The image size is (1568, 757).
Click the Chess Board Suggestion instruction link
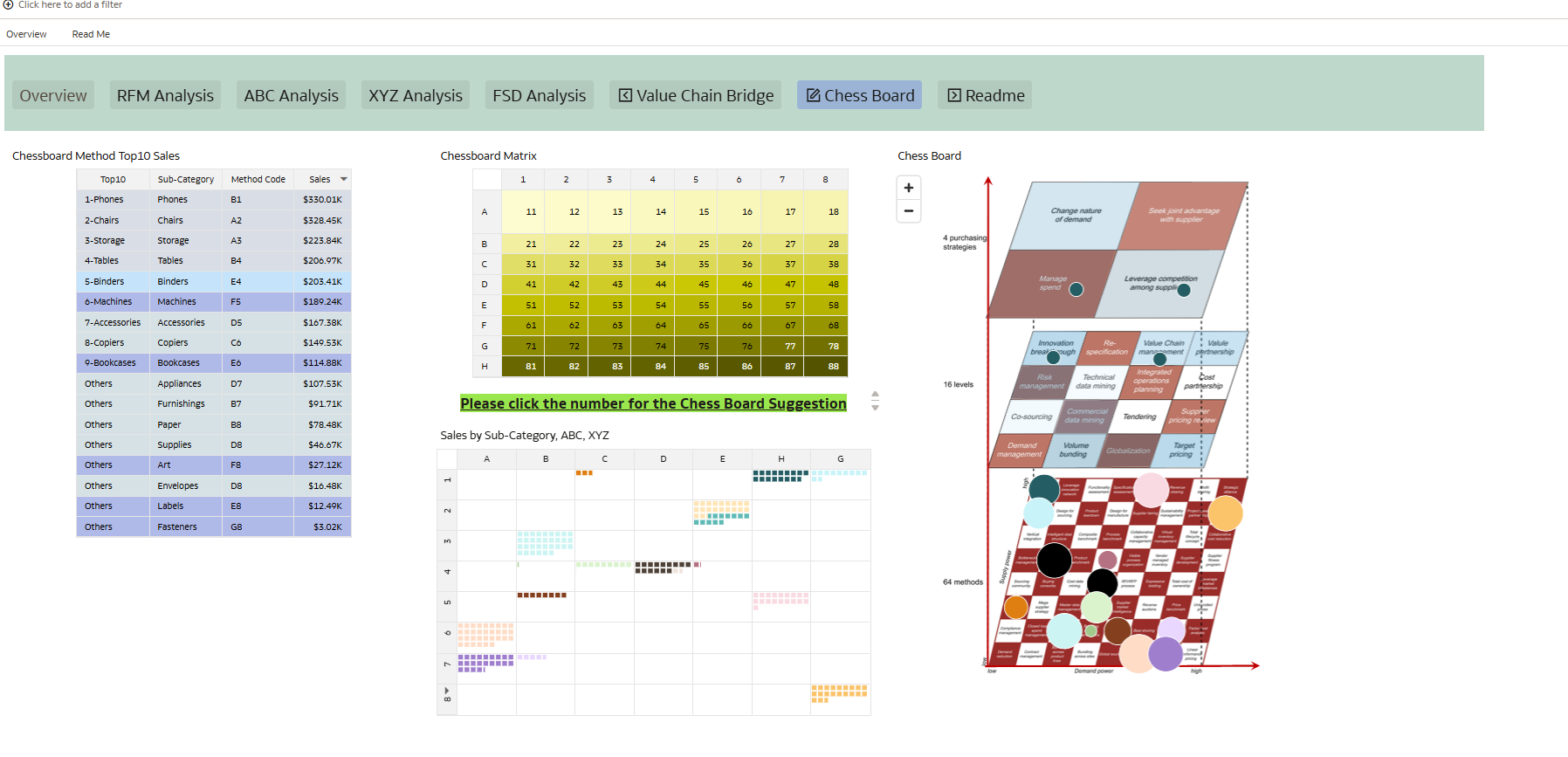click(x=653, y=403)
